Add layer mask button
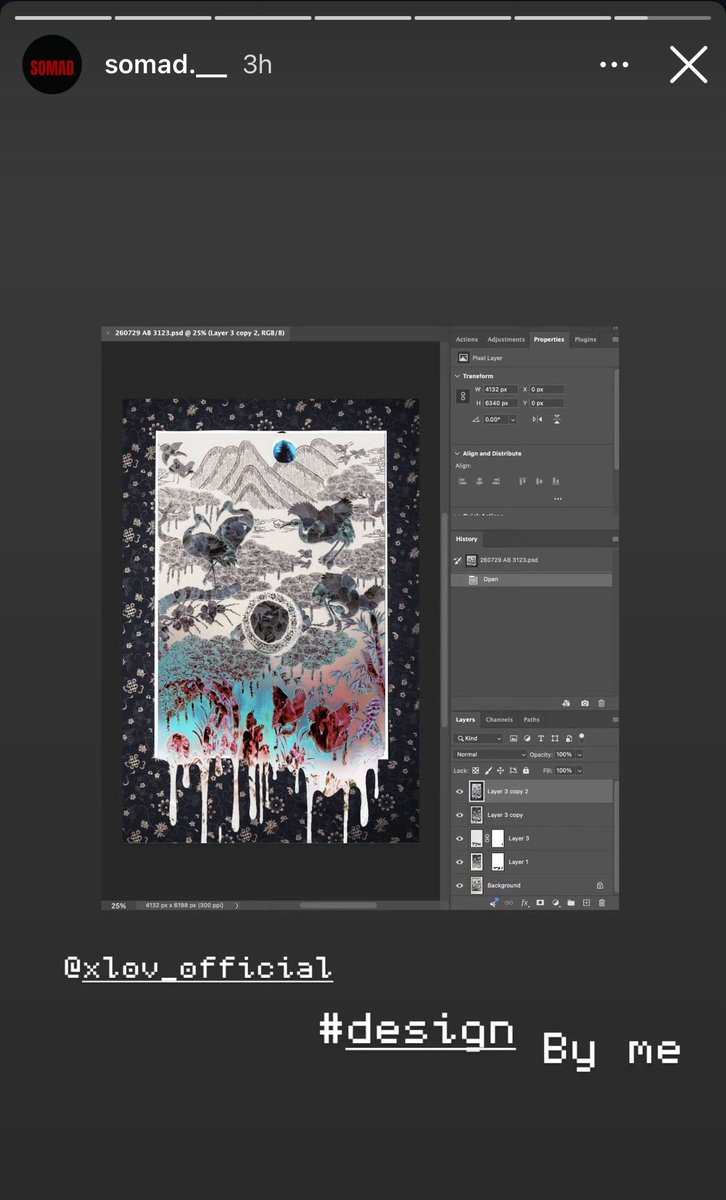726x1200 pixels. click(x=540, y=903)
